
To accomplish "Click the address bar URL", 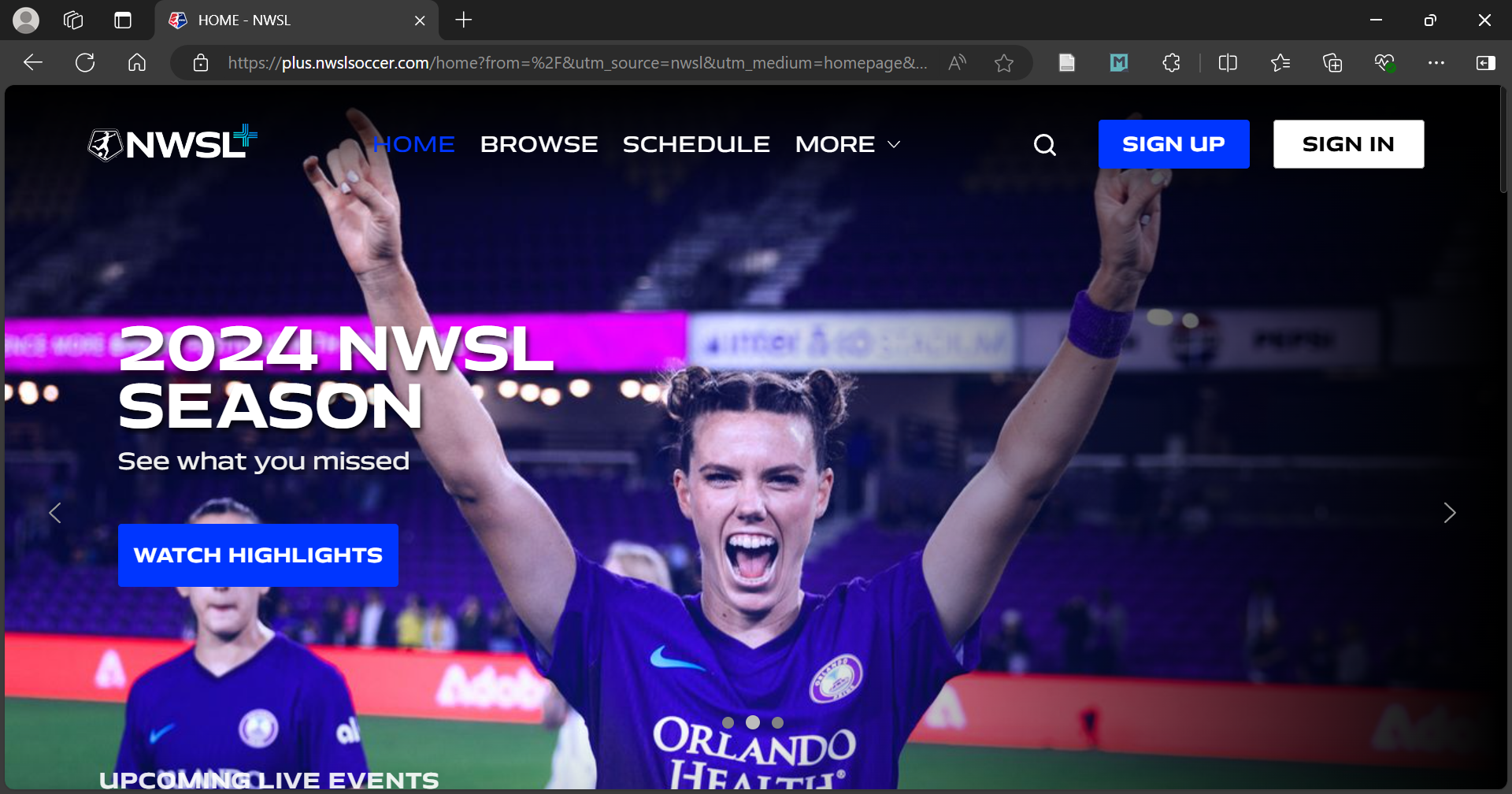I will (577, 63).
